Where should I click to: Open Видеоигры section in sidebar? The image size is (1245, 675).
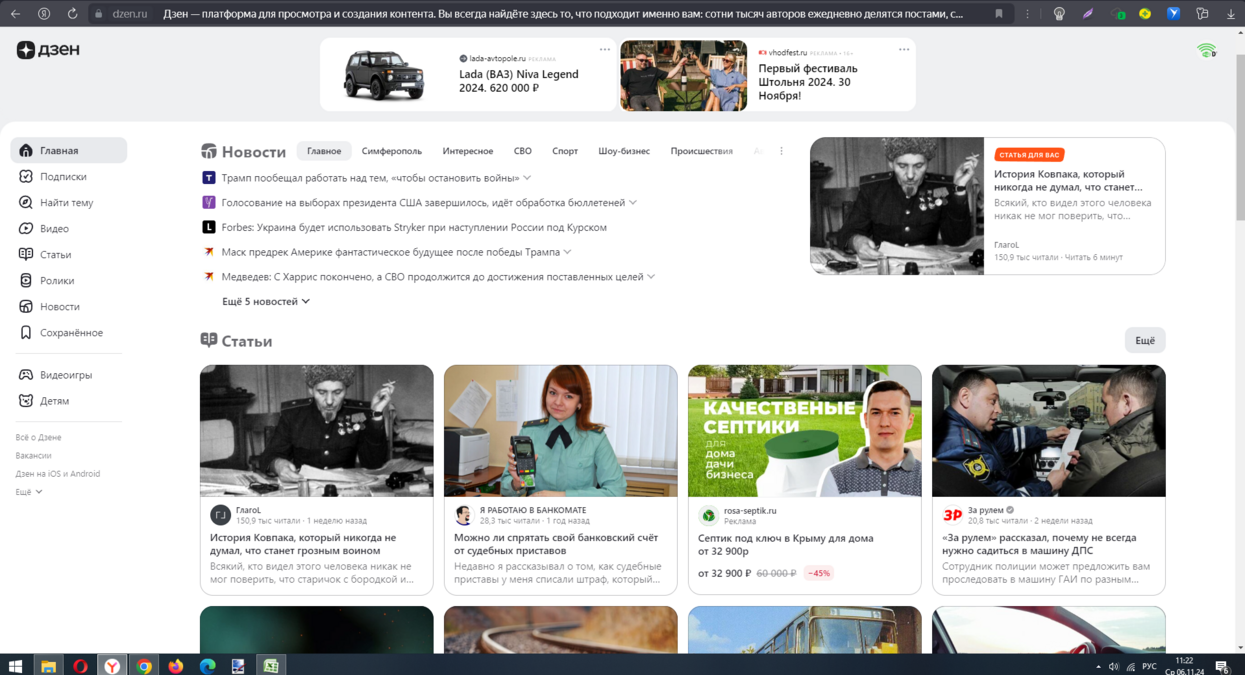point(66,375)
